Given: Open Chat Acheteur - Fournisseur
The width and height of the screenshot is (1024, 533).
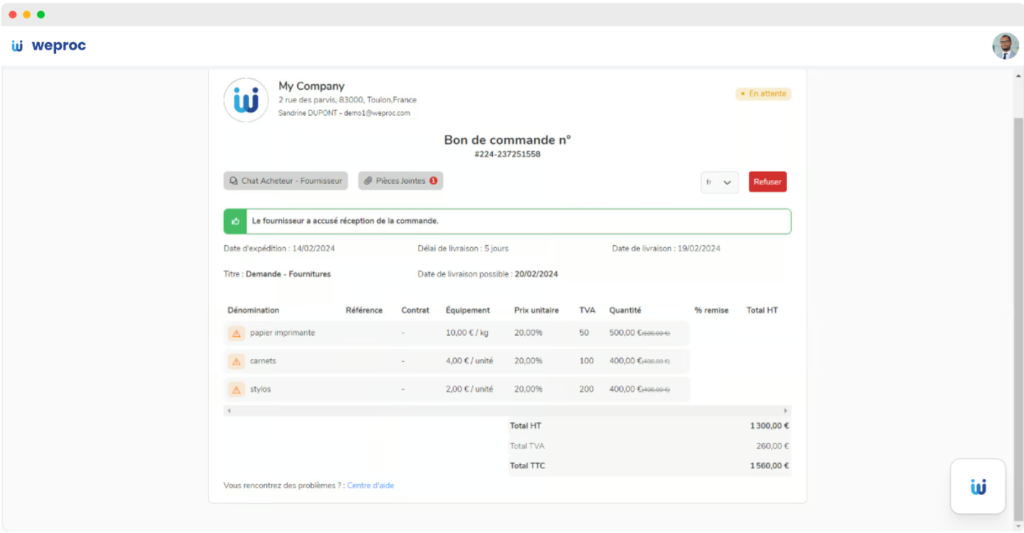Looking at the screenshot, I should [285, 181].
